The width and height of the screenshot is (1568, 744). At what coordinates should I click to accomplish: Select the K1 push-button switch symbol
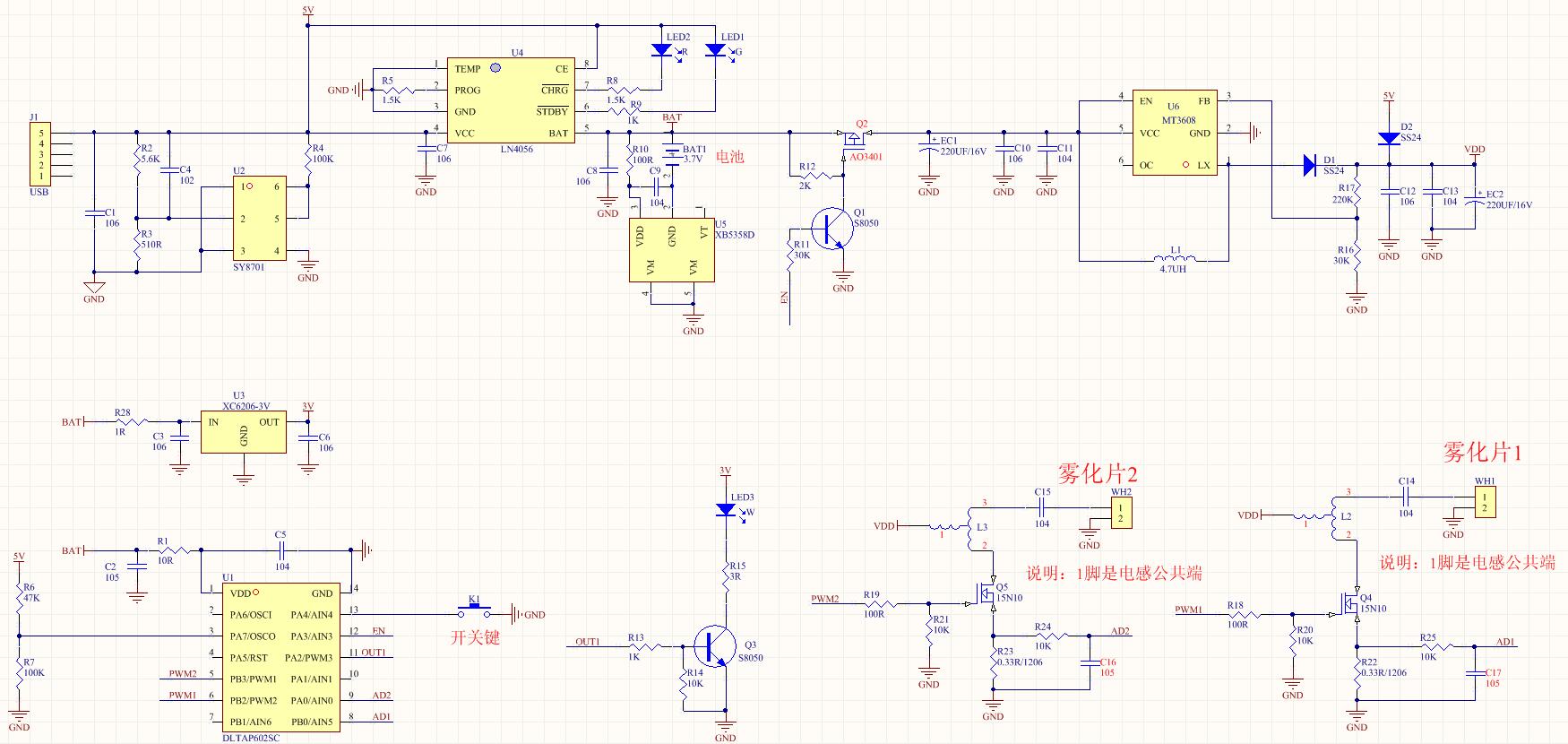coord(475,610)
